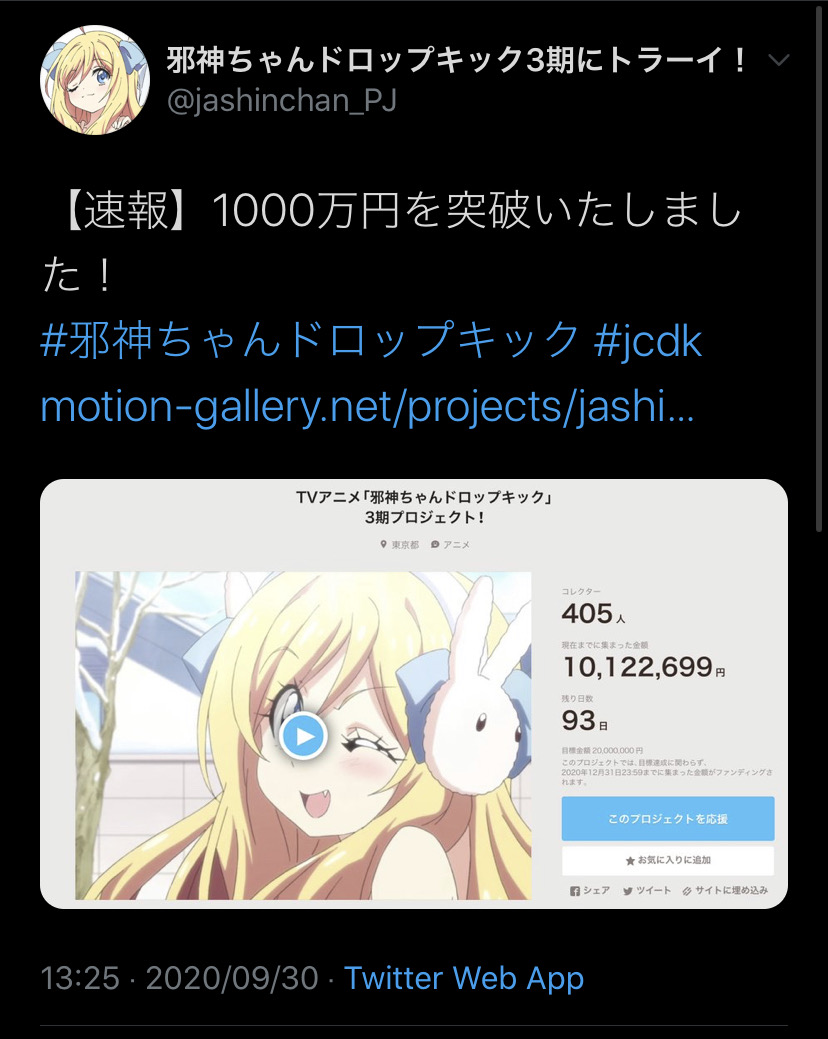Open the anime girl video thumbnail
This screenshot has width=828, height=1039.
point(303,736)
